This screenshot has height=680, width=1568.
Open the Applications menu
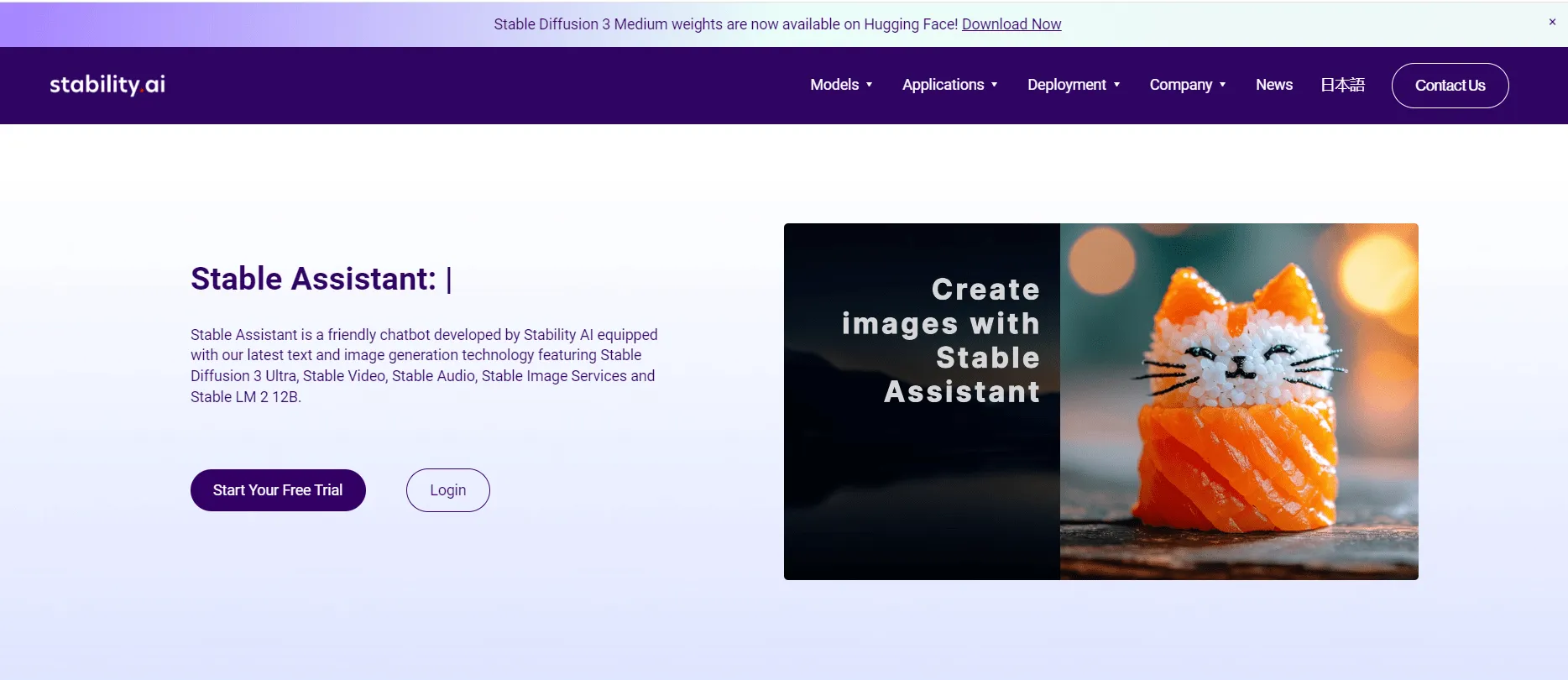[942, 85]
